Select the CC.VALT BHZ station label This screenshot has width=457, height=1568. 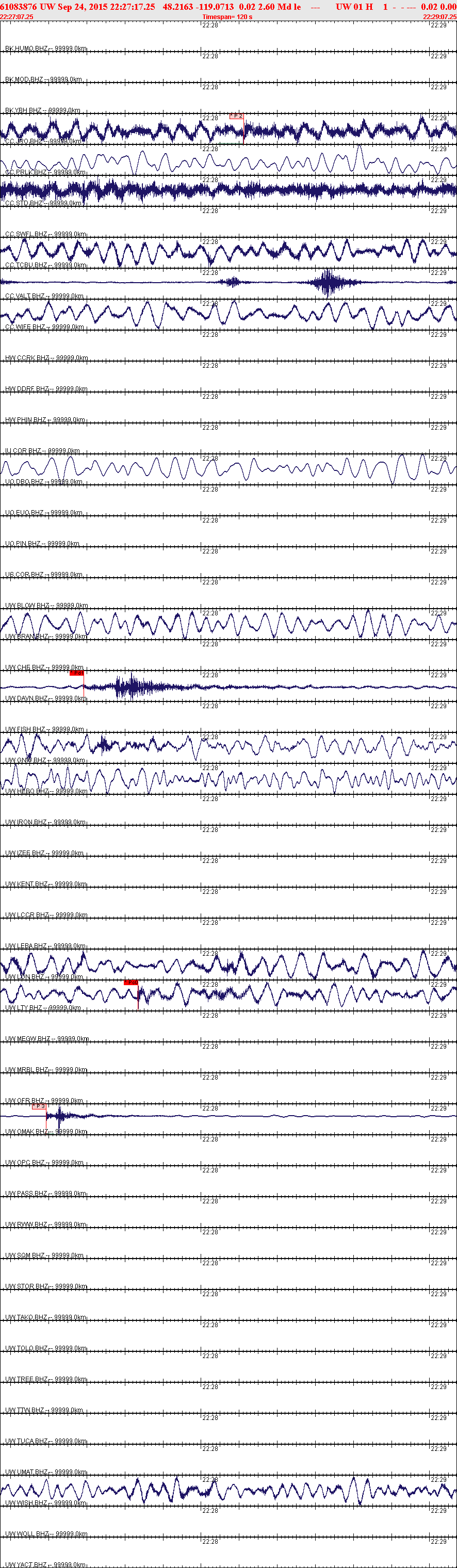(x=44, y=297)
